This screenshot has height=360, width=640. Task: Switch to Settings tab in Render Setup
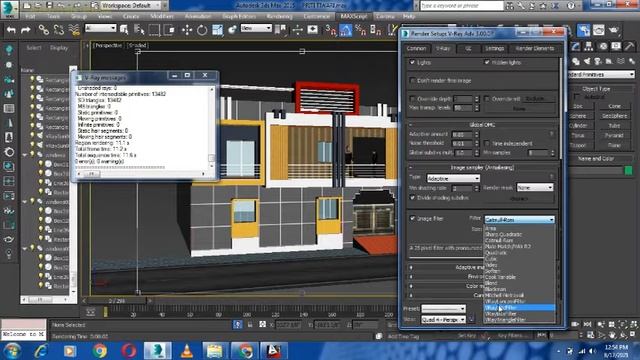point(494,49)
